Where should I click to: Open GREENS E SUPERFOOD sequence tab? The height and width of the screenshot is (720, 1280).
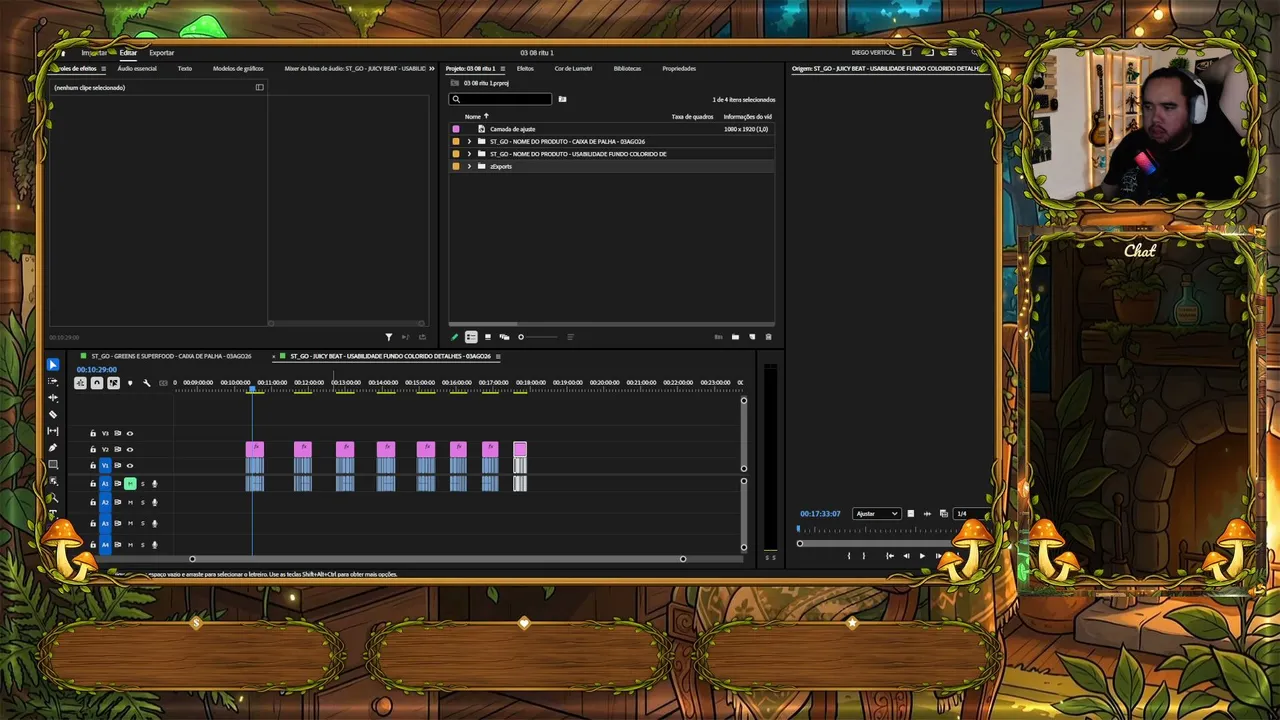[171, 356]
